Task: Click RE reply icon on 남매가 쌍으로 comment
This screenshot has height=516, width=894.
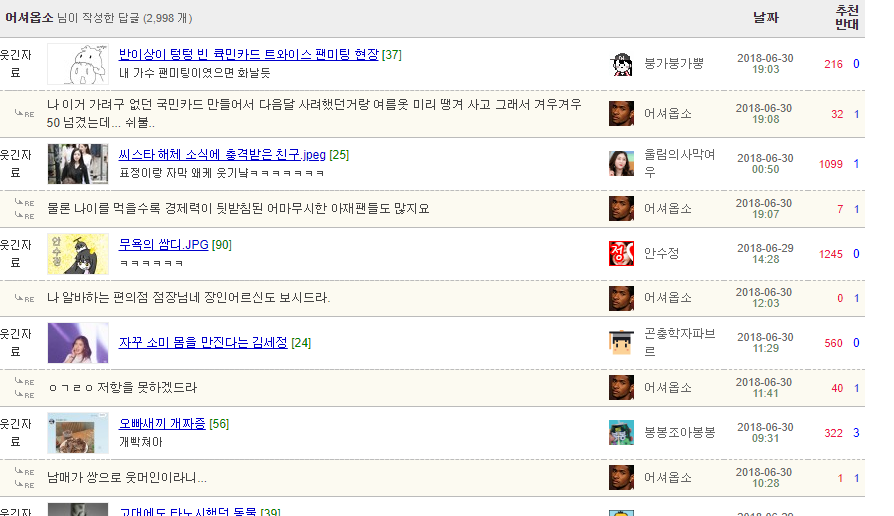Action: pos(25,478)
